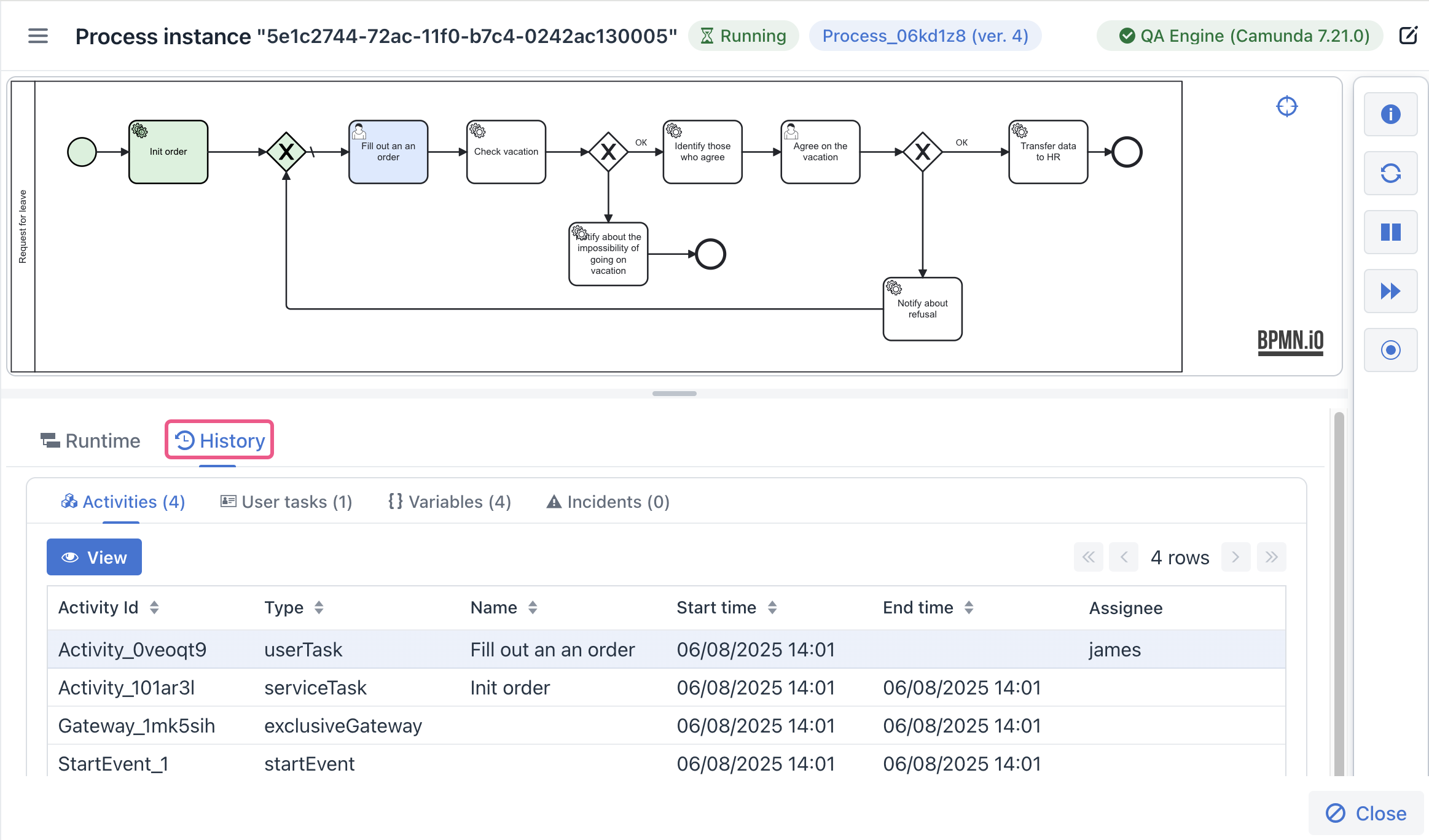
Task: Open the Incidents (0) sub-tab
Action: 608,502
